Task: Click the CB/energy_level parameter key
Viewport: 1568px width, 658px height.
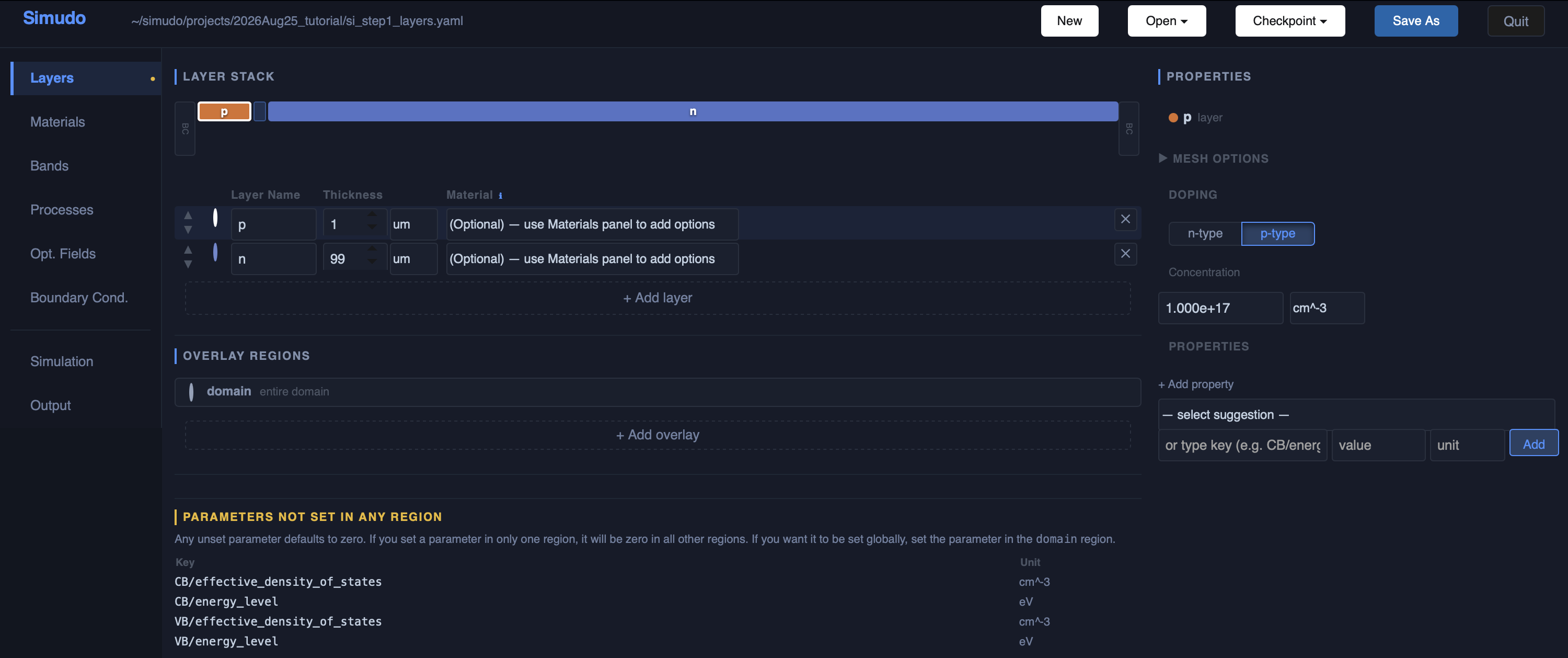Action: (226, 602)
